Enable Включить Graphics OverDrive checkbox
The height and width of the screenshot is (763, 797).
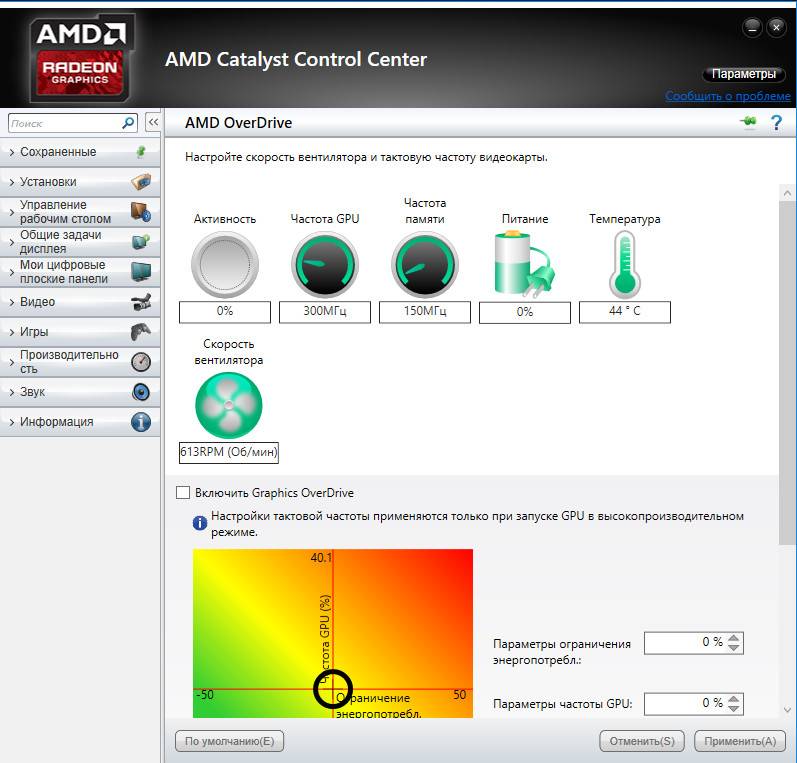click(x=182, y=493)
